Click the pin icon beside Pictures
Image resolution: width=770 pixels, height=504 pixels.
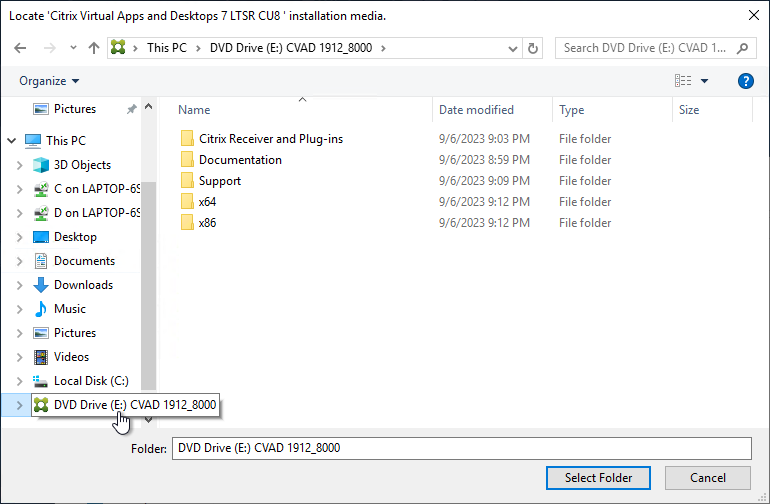click(132, 109)
